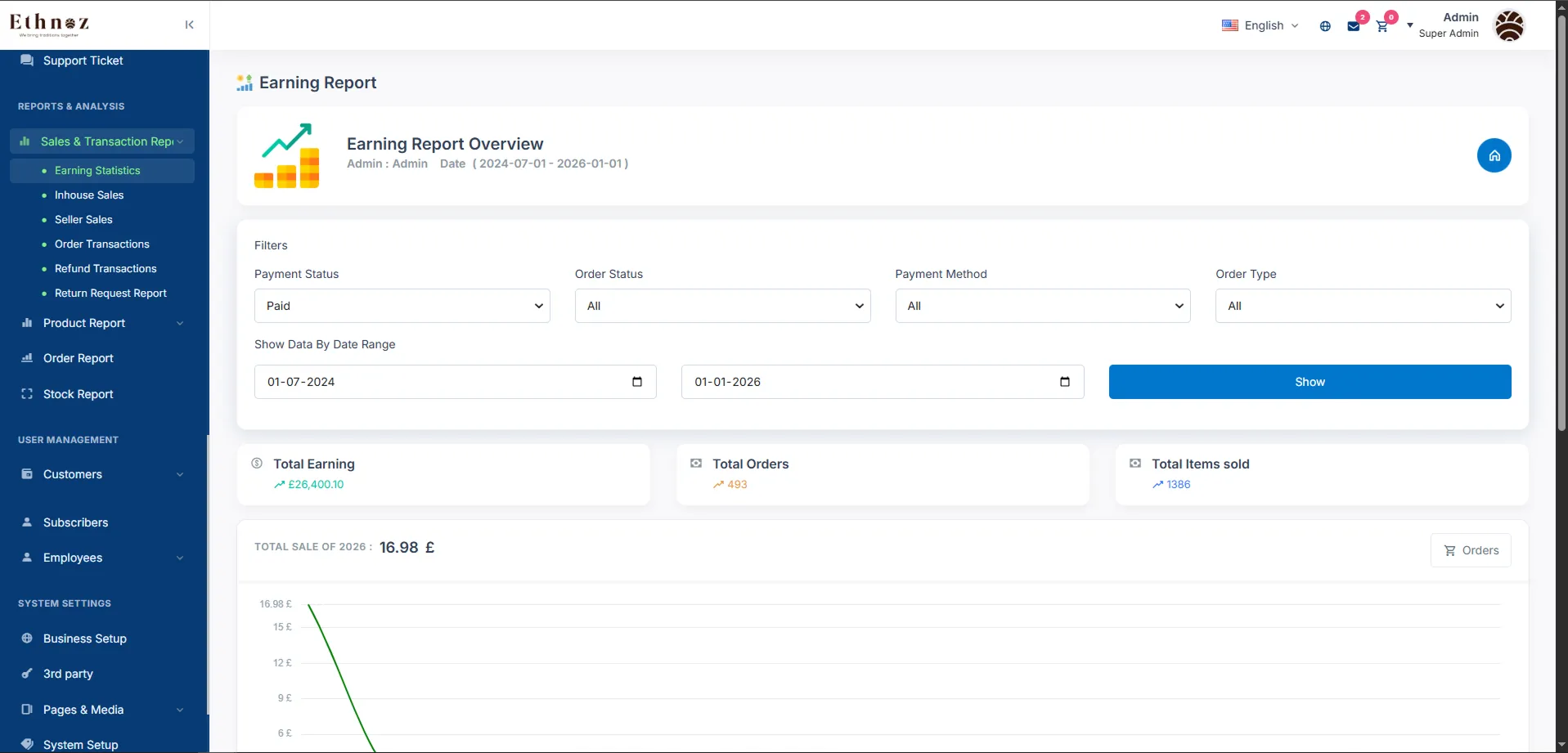
Task: Open the globe icon in the header
Action: [1325, 26]
